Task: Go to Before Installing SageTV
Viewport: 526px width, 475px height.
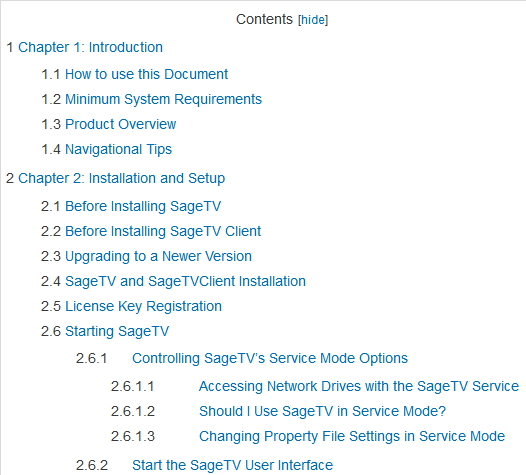Action: pos(143,206)
